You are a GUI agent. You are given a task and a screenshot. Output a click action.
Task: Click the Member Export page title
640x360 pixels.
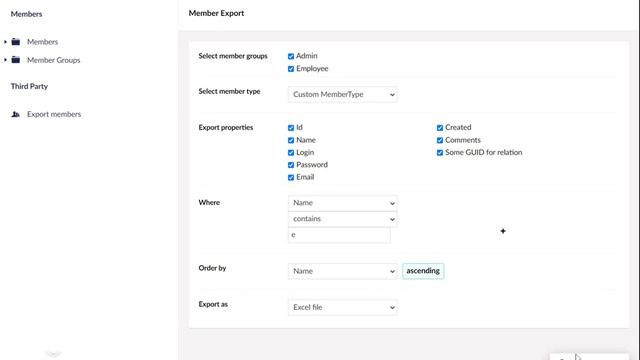point(216,13)
